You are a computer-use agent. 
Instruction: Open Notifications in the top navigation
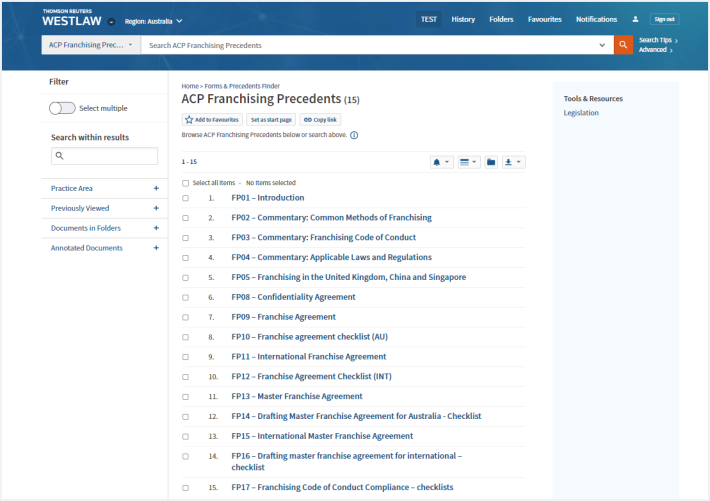point(596,19)
